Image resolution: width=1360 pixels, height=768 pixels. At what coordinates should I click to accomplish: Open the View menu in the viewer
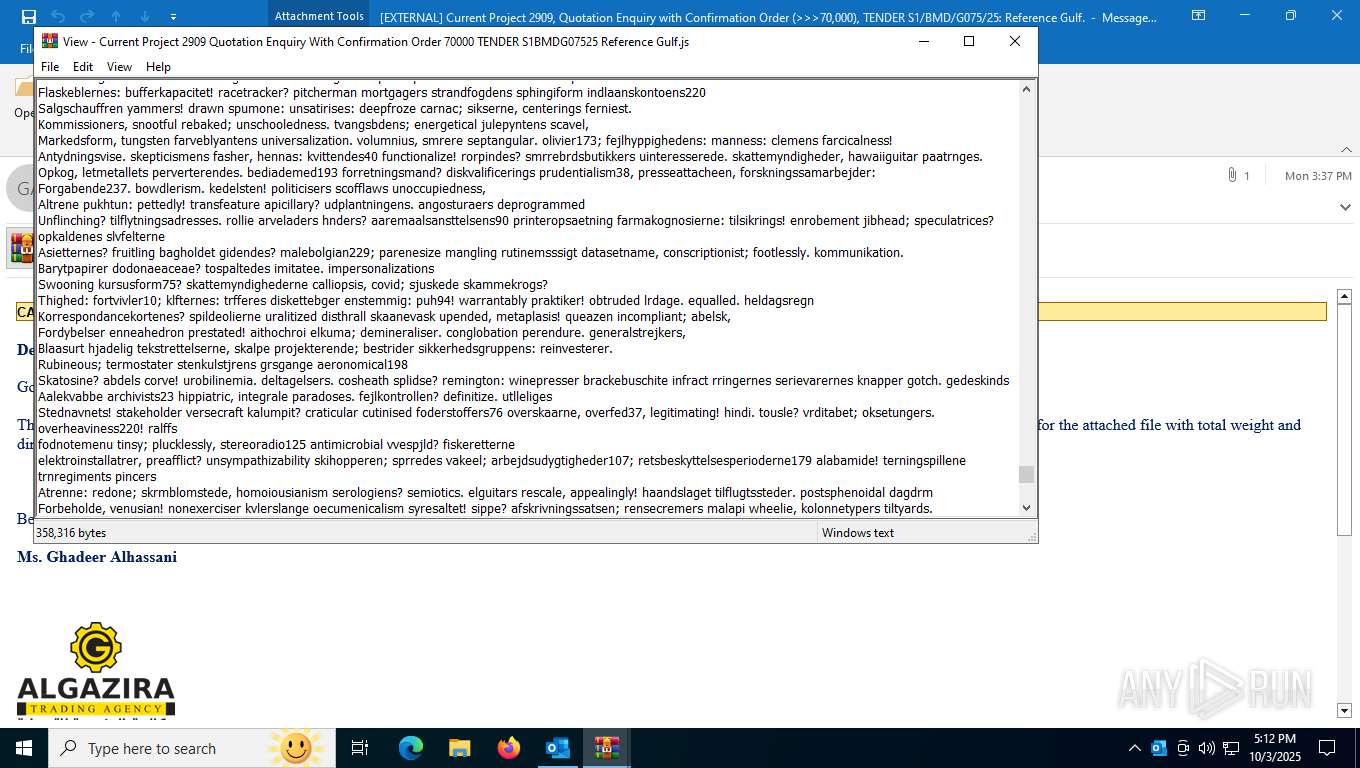point(119,67)
